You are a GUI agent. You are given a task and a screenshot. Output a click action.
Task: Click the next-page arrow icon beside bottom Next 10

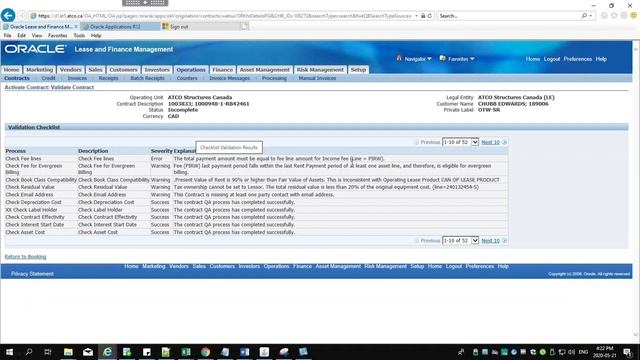coord(504,241)
